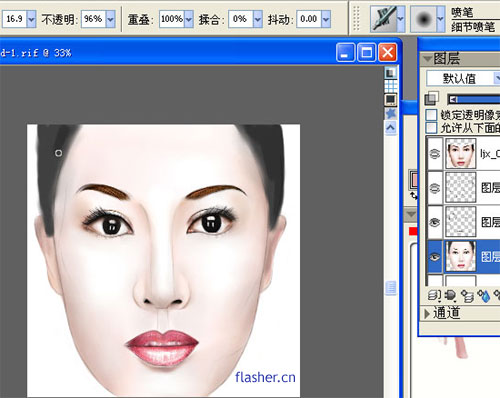This screenshot has height=398, width=500.
Task: Open the 不透明 96% dropdown arrow
Action: [110, 19]
